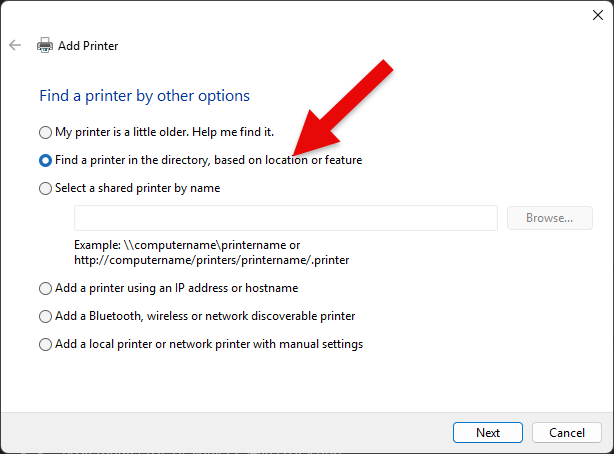Click the "Add Printer" title text
The image size is (614, 454).
88,45
